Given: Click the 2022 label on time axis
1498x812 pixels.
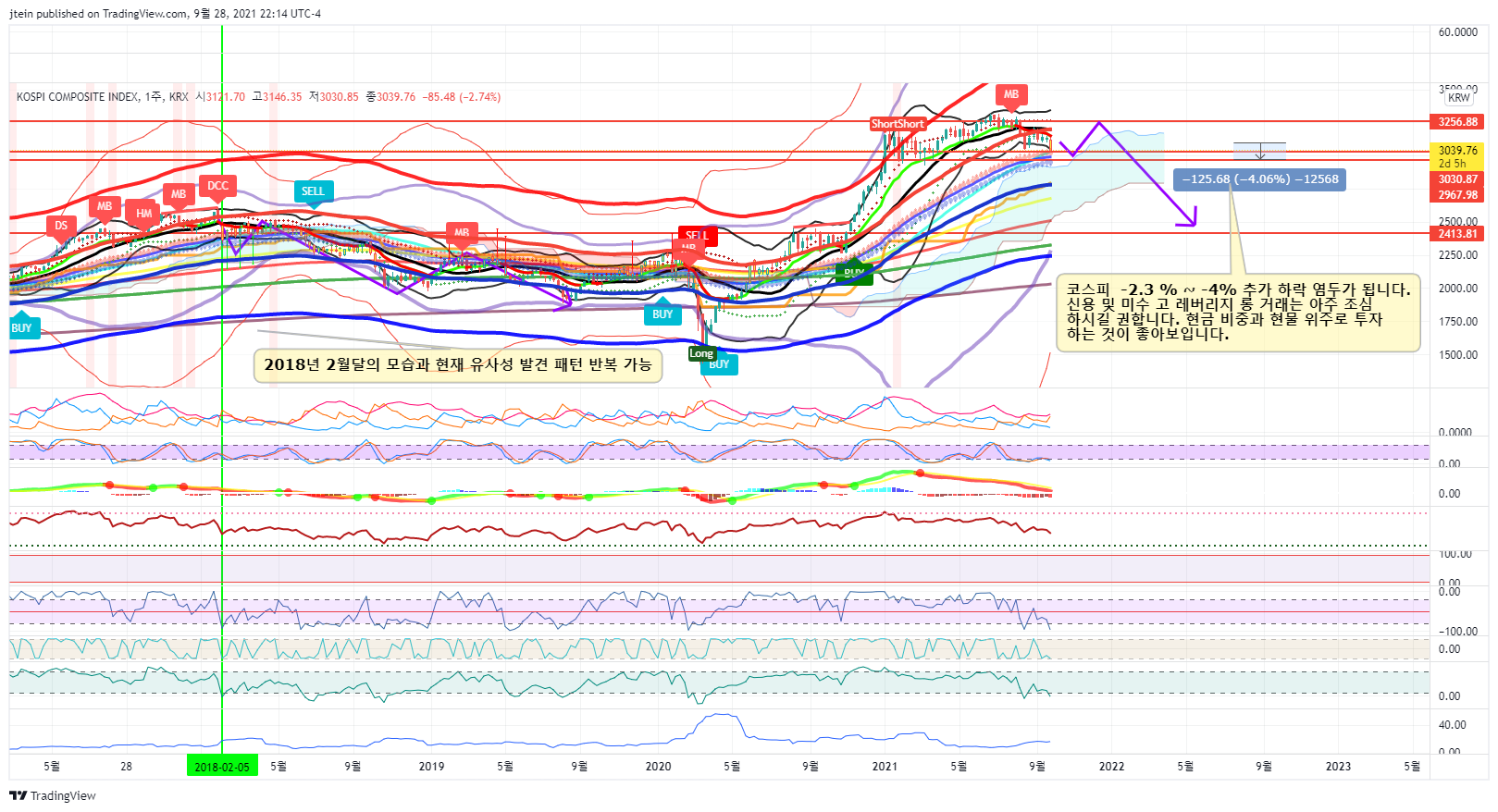Looking at the screenshot, I should 1111,767.
